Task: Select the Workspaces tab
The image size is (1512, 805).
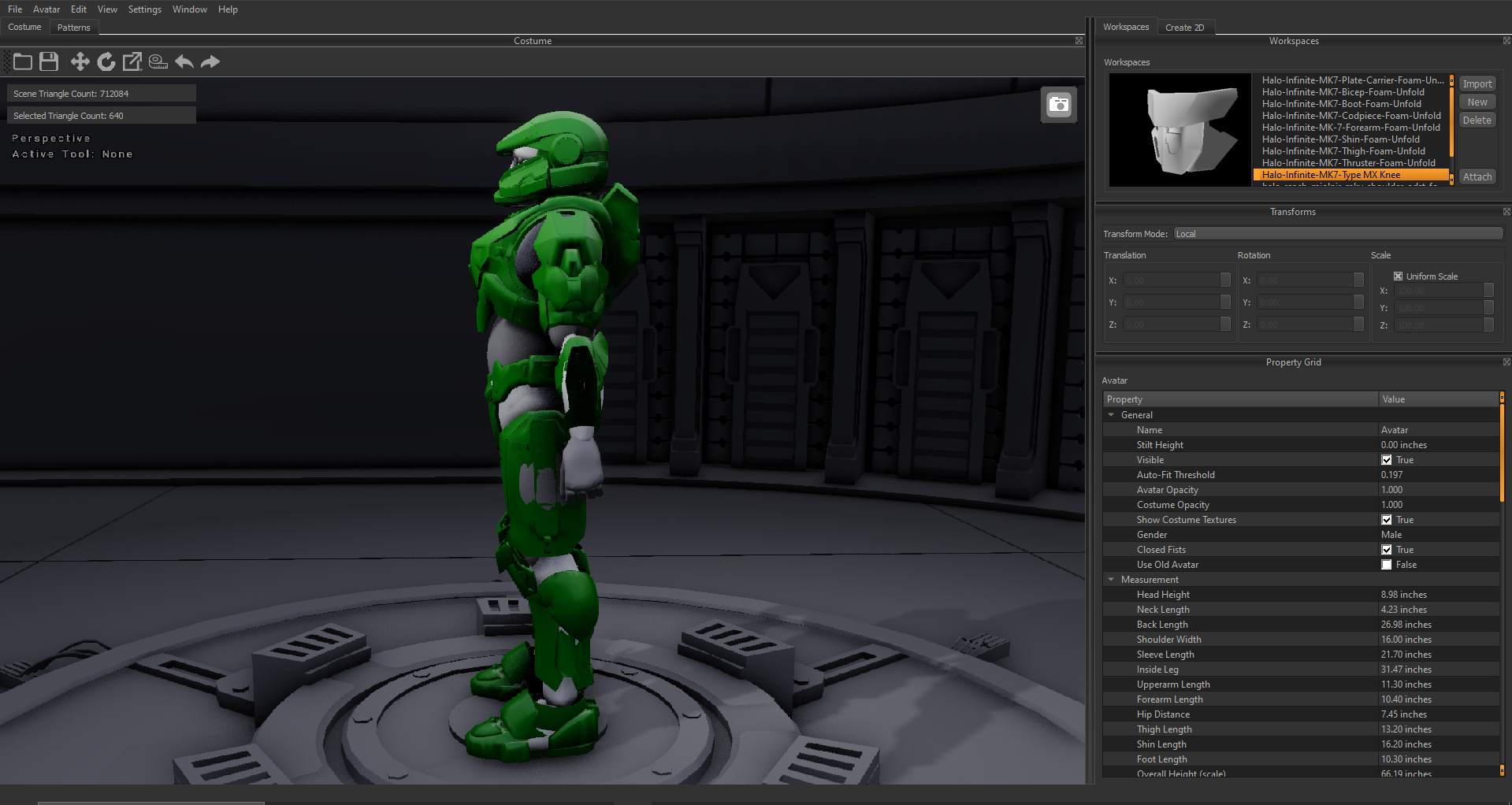Action: pos(1126,27)
